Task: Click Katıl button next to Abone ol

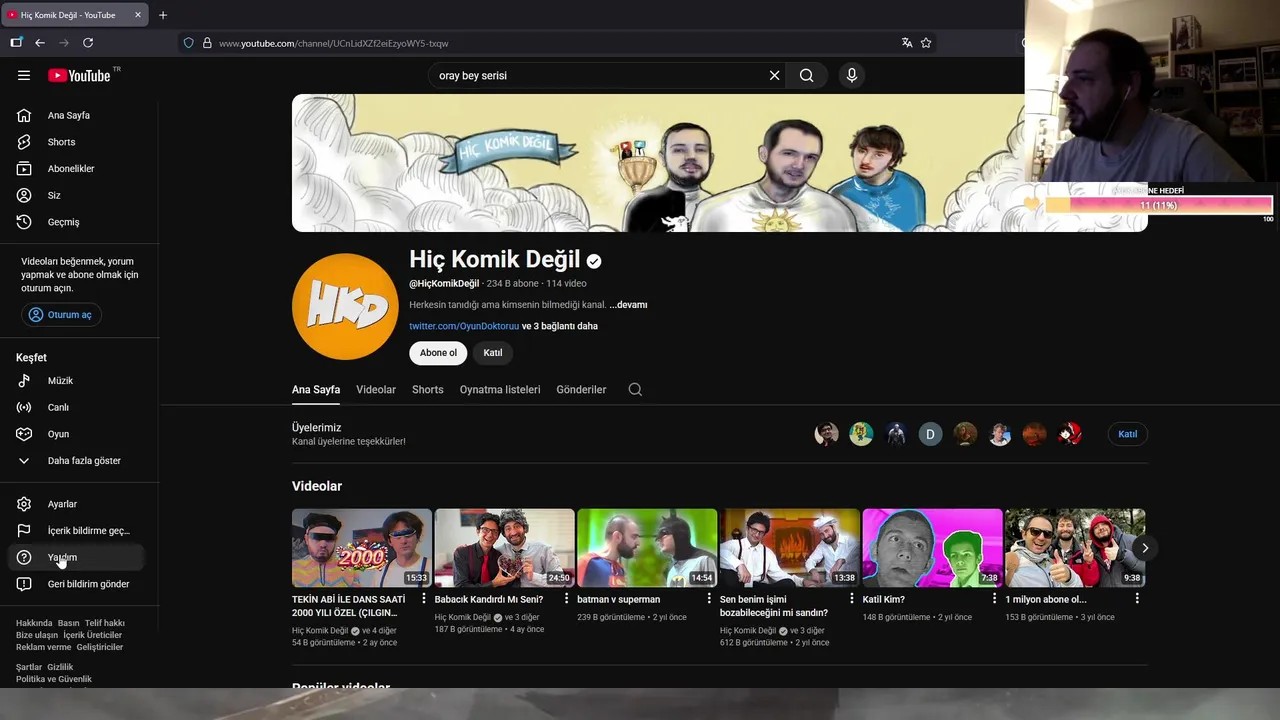Action: tap(493, 353)
